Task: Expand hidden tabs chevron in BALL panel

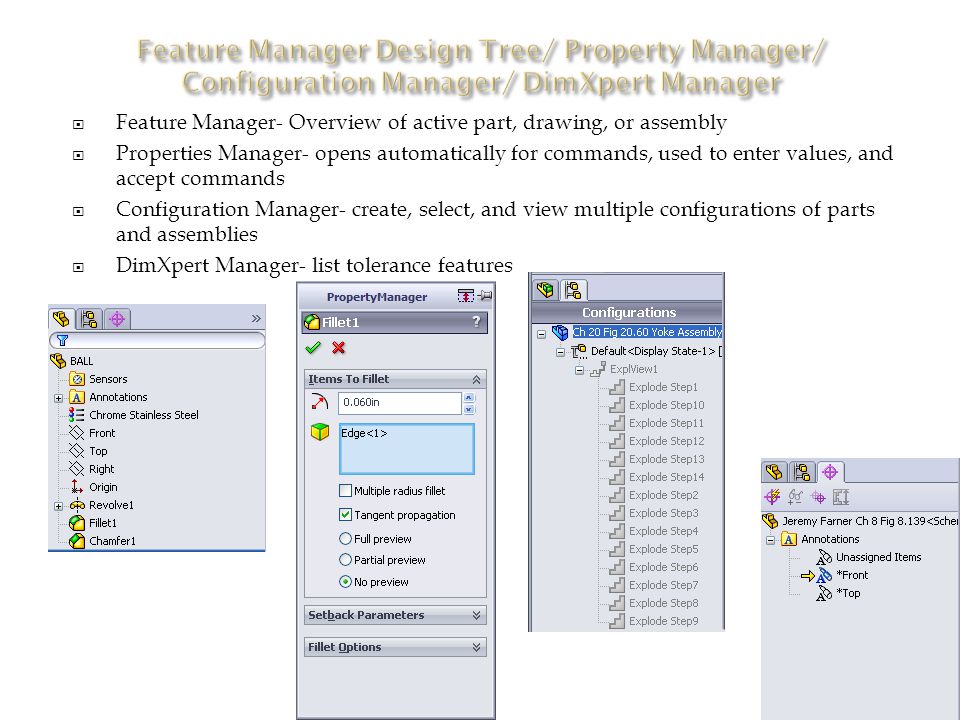Action: pos(256,318)
